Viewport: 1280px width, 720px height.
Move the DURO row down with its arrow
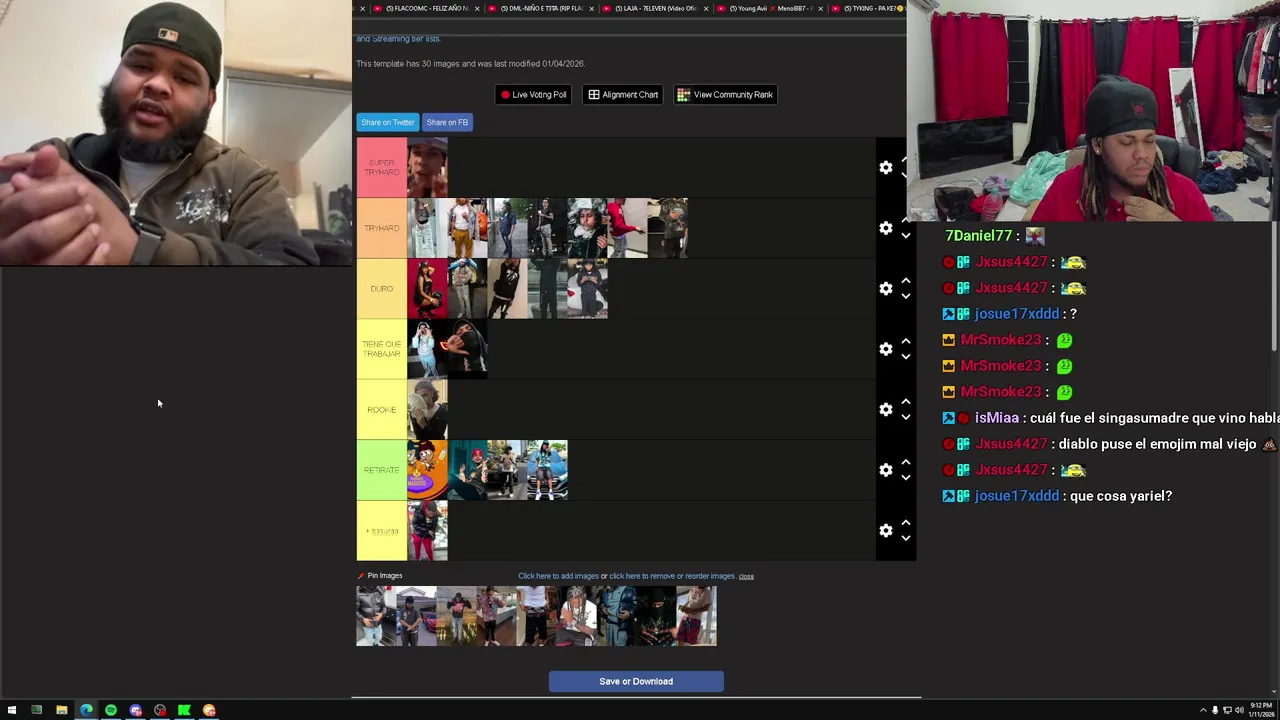(x=906, y=296)
